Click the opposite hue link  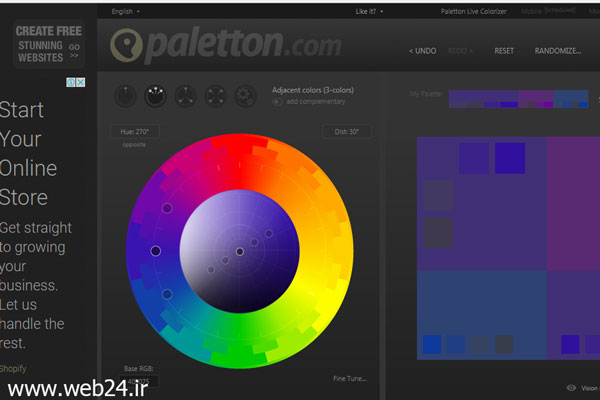(134, 145)
